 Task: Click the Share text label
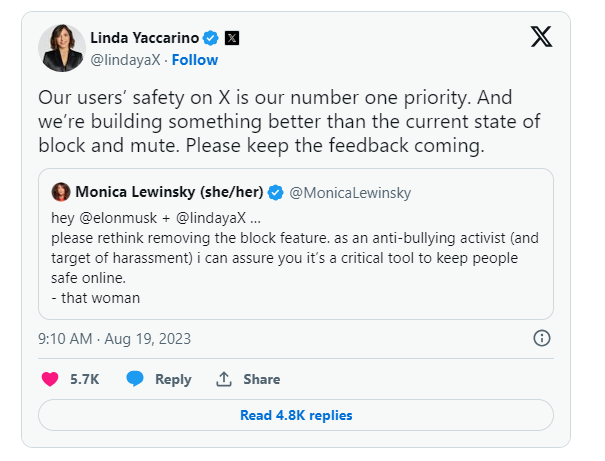pos(261,379)
